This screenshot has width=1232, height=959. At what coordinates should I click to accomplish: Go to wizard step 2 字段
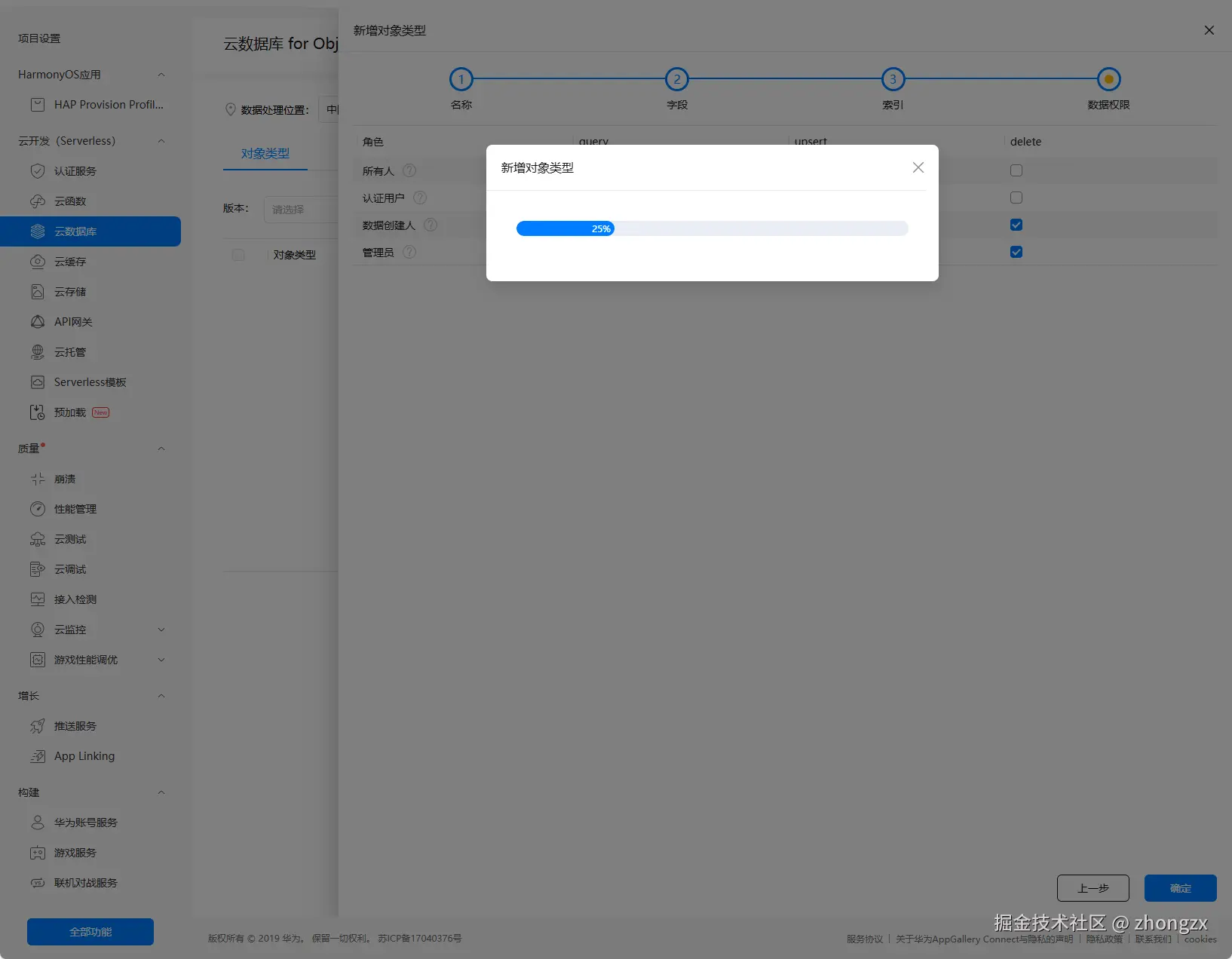[x=677, y=79]
